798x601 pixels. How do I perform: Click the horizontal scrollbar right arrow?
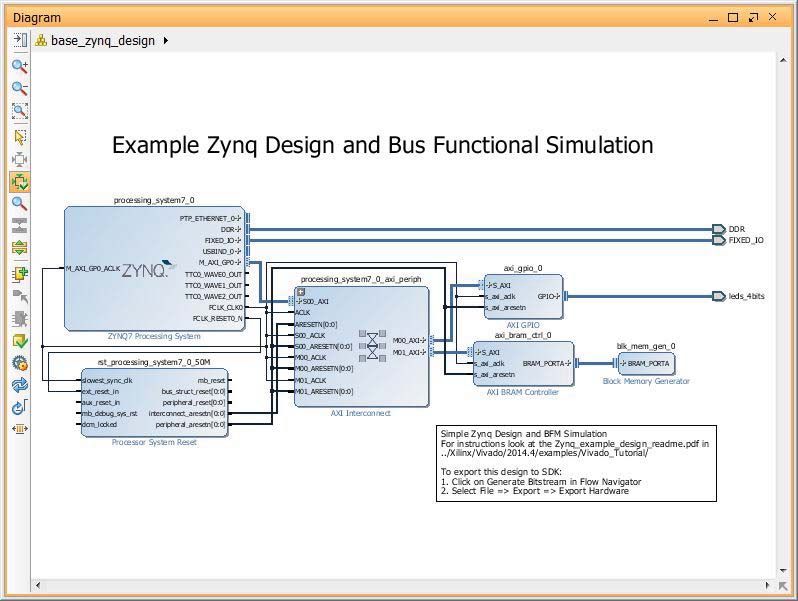coord(767,586)
